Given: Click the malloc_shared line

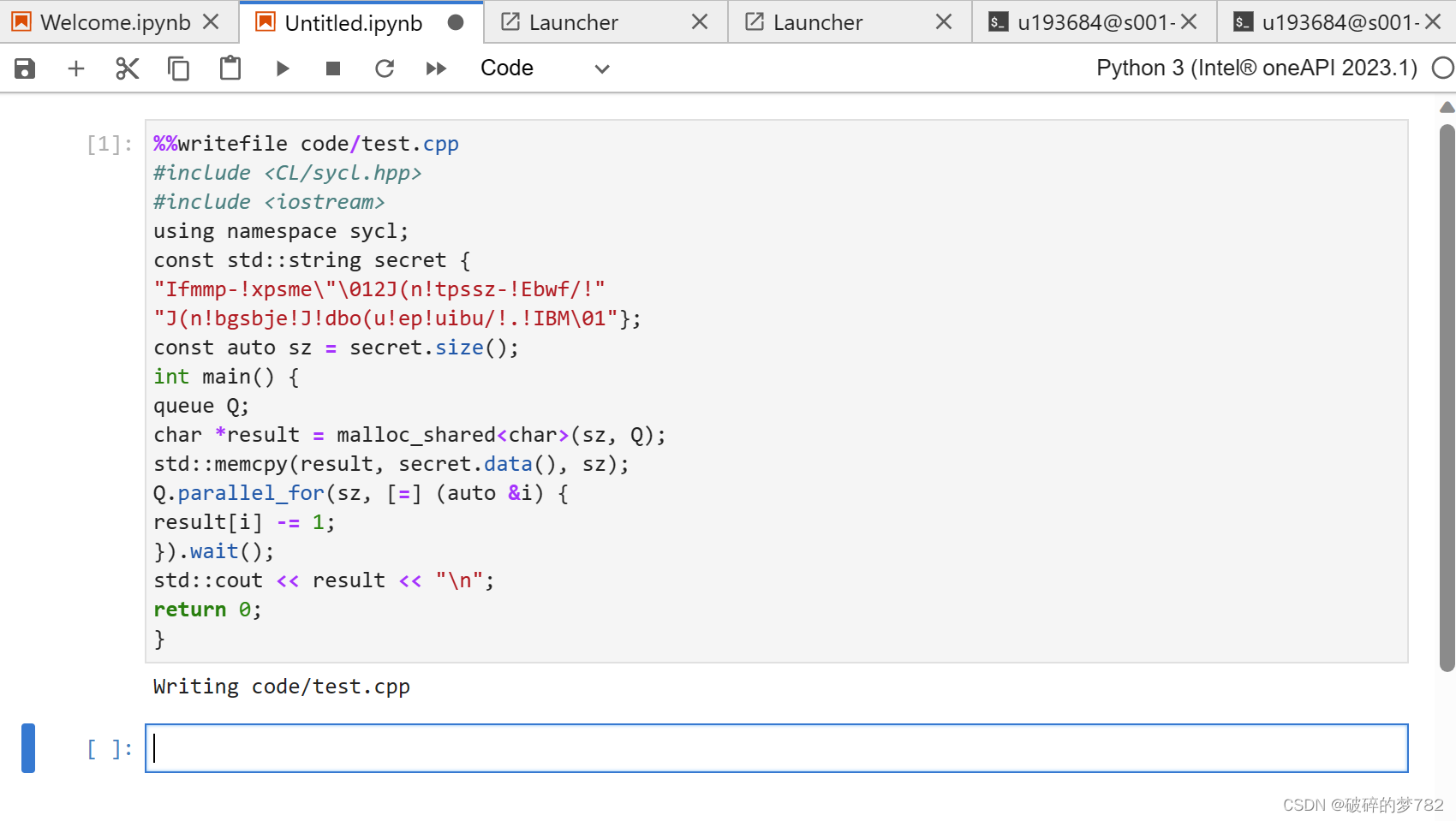Looking at the screenshot, I should (x=409, y=435).
